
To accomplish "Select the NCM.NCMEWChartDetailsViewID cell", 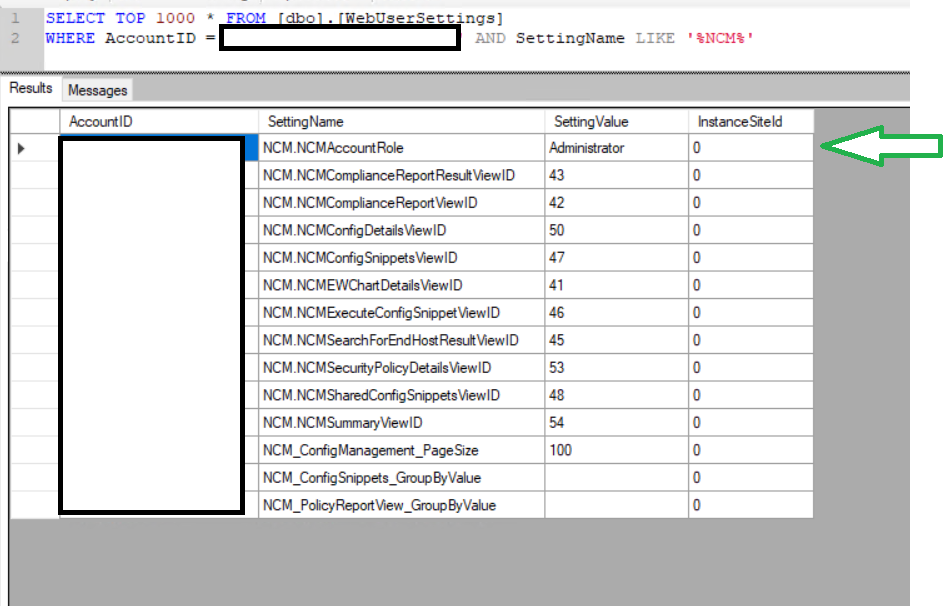I will tap(402, 285).
